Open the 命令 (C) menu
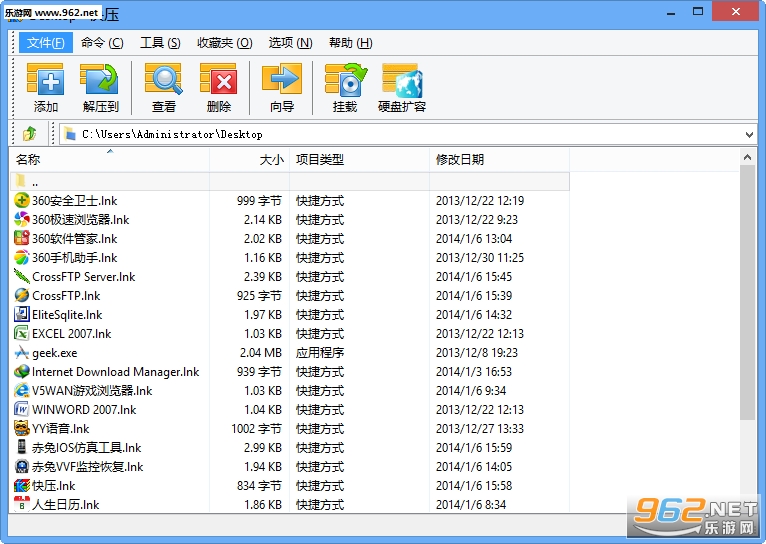Image resolution: width=766 pixels, height=544 pixels. pos(102,43)
